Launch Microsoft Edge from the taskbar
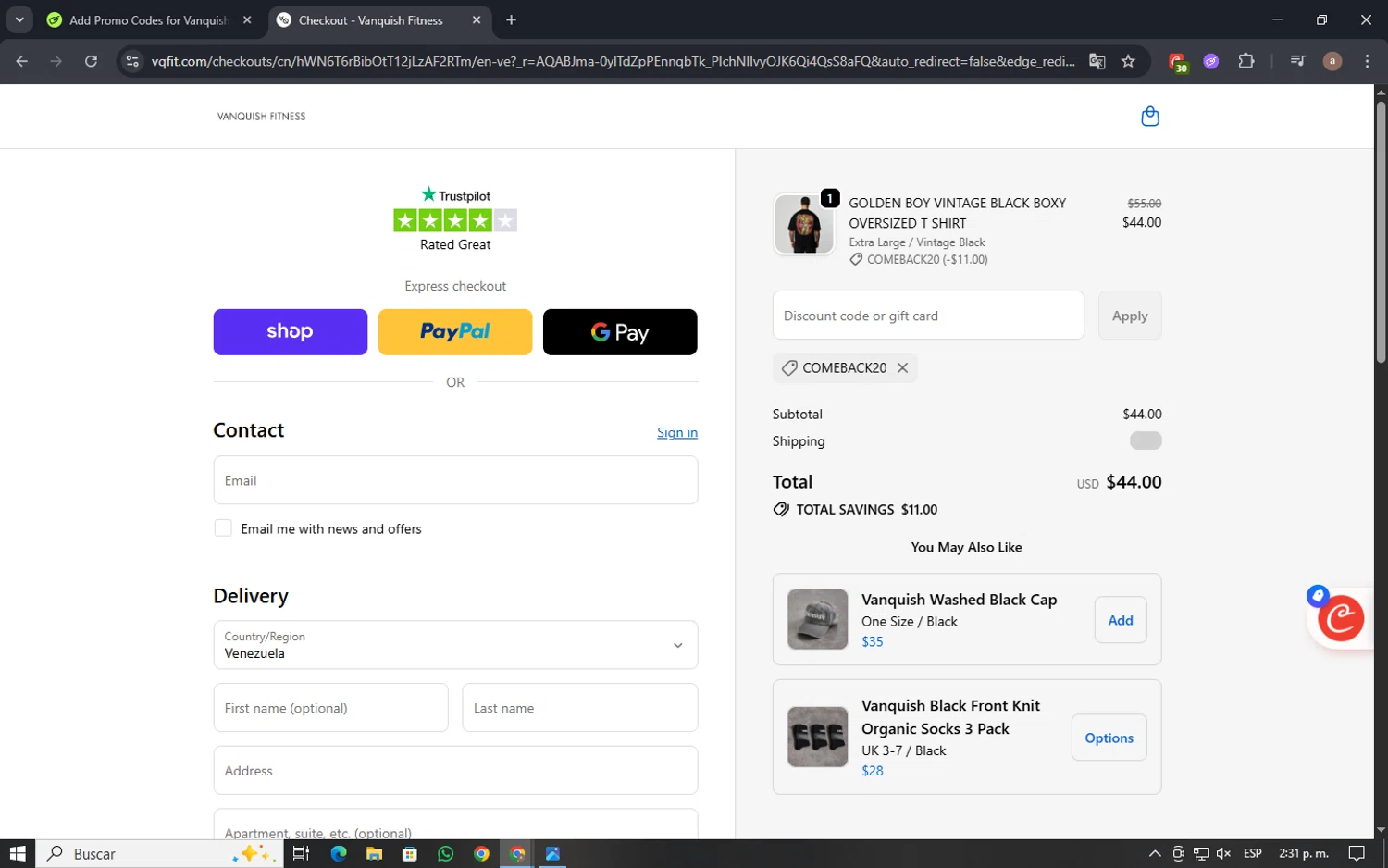 point(338,853)
